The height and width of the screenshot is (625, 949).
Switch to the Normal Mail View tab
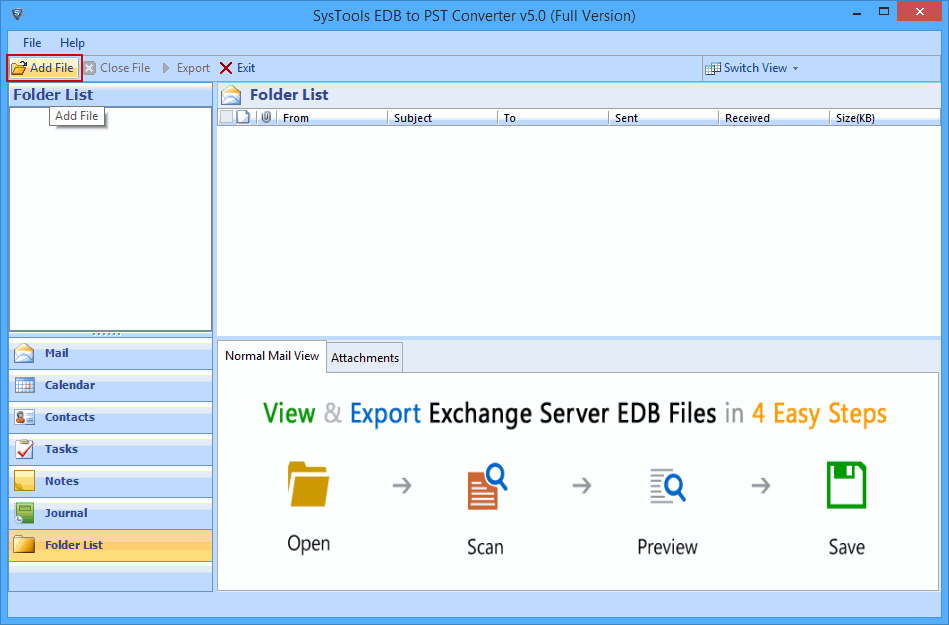coord(272,356)
